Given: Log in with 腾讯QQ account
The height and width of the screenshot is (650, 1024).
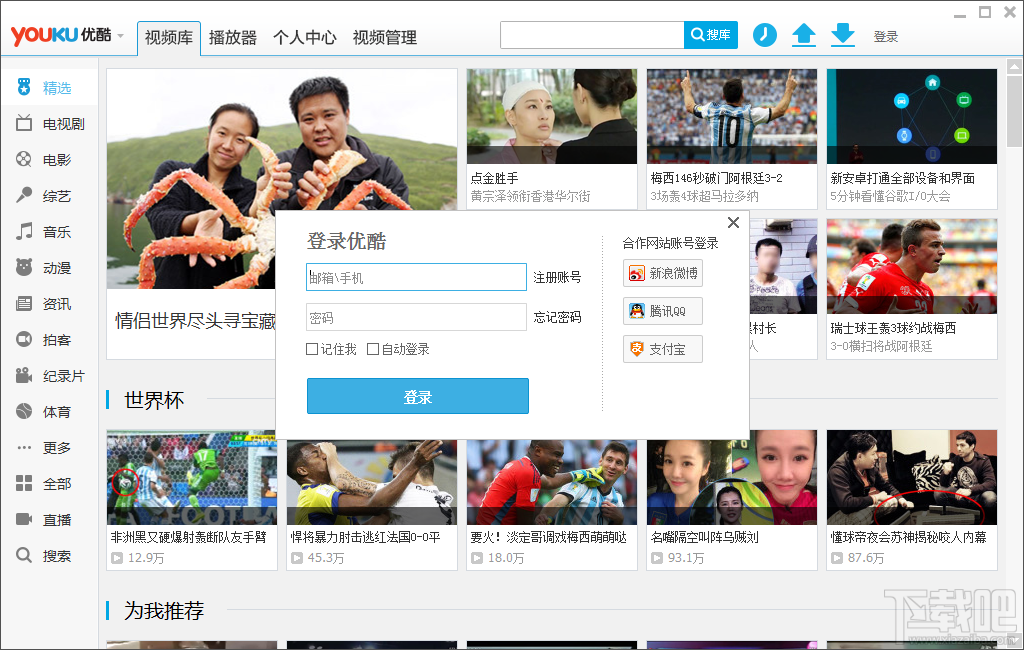Looking at the screenshot, I should click(x=663, y=311).
